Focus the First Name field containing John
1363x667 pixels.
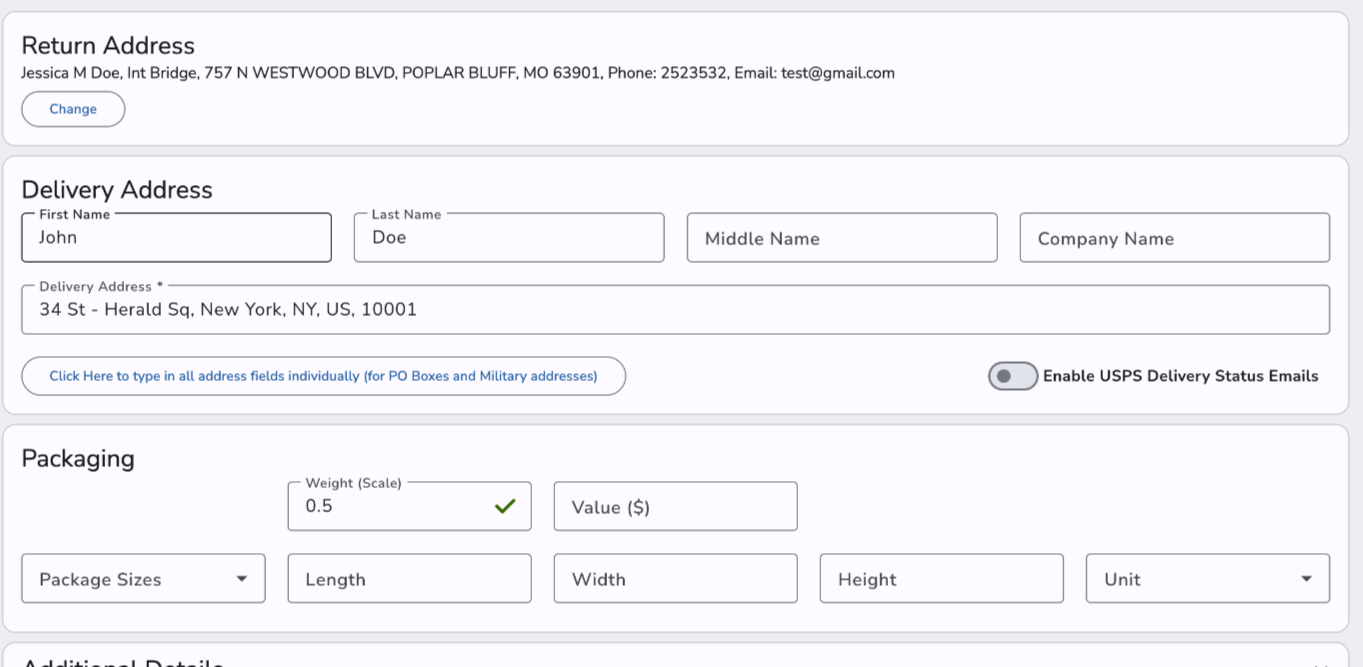coord(176,238)
